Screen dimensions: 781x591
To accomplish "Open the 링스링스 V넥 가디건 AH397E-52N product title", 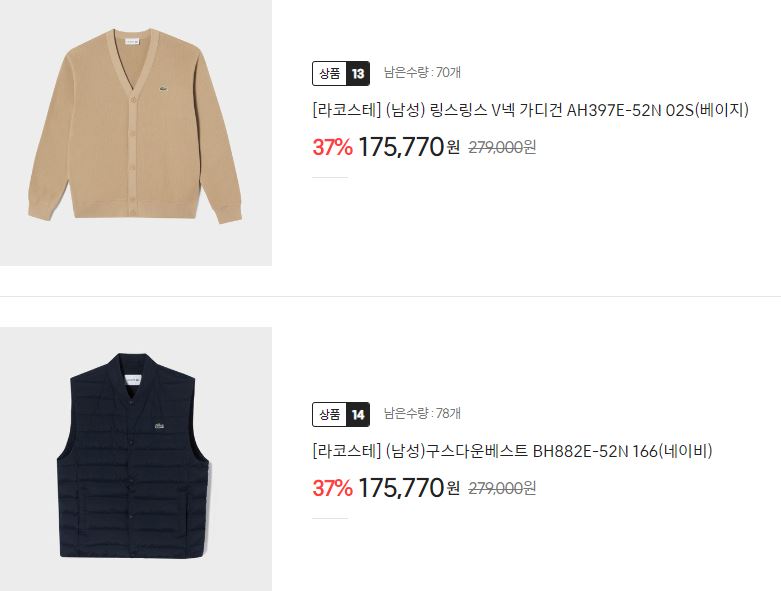I will coord(530,110).
